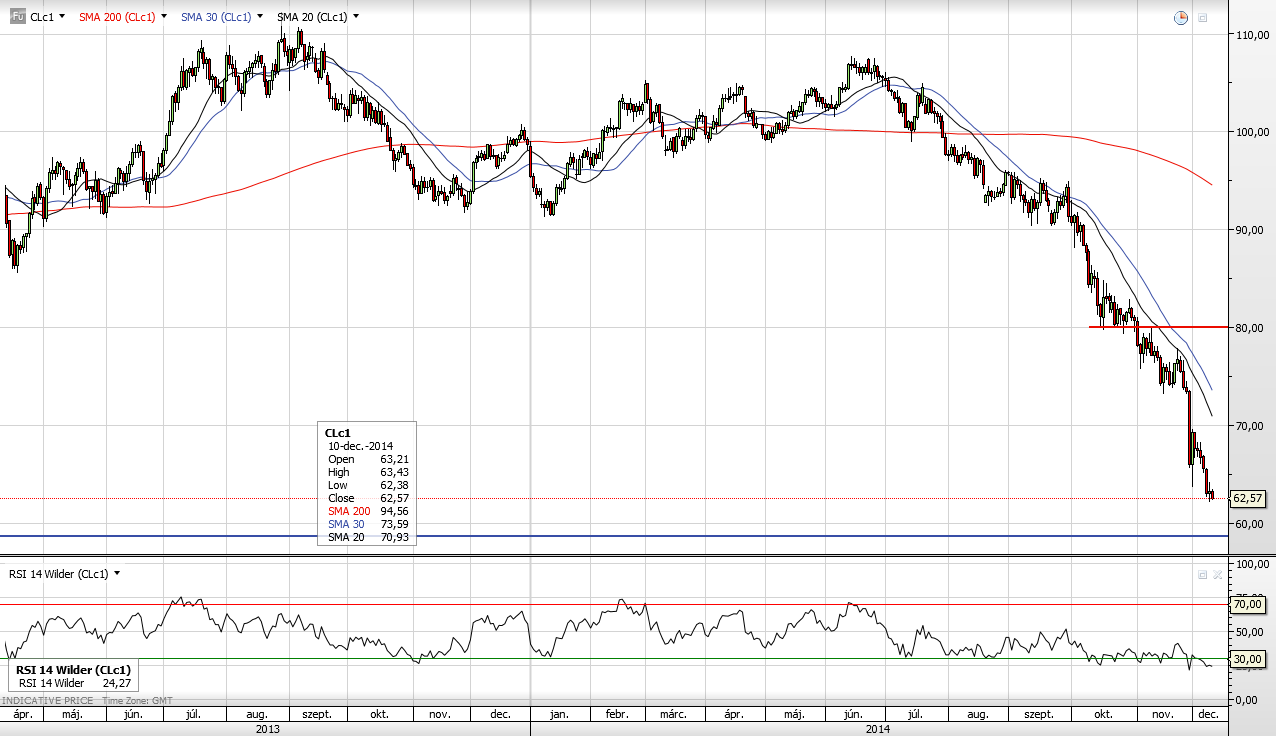1276x736 pixels.
Task: Open the SMA 200 (CLc1) dropdown
Action: [166, 17]
